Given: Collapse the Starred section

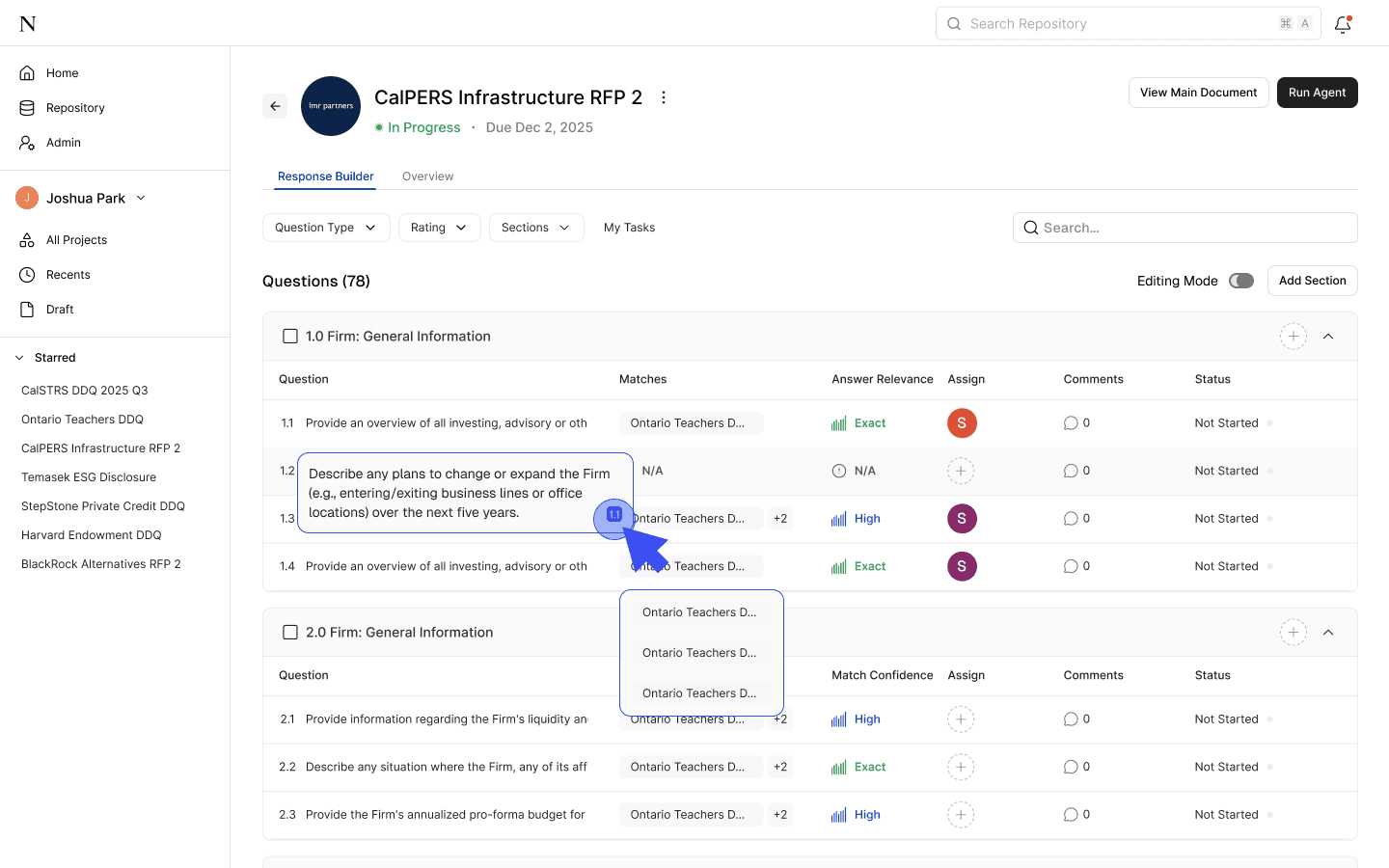Looking at the screenshot, I should [19, 358].
